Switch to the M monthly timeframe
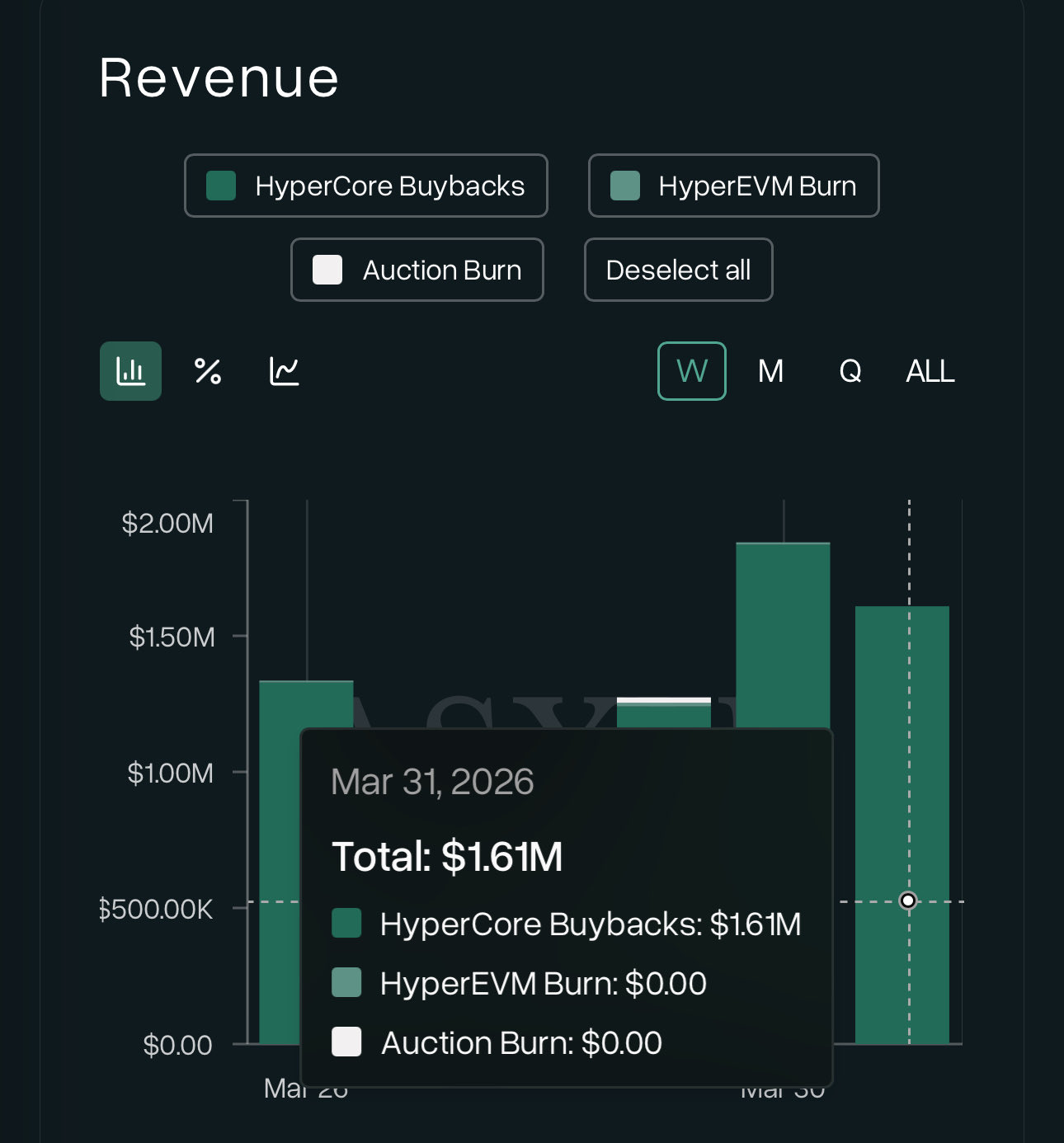The image size is (1064, 1143). [x=770, y=371]
